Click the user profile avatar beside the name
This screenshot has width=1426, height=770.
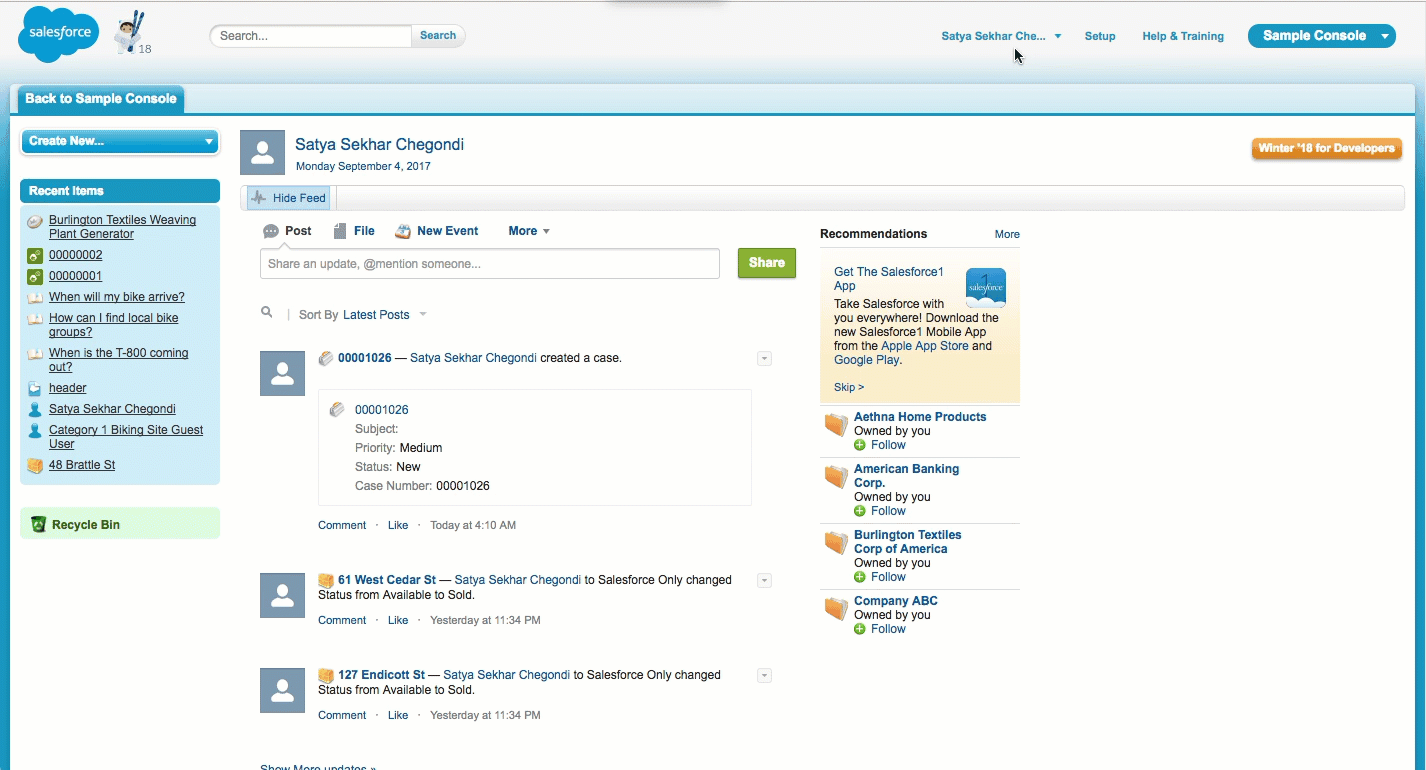pos(262,152)
